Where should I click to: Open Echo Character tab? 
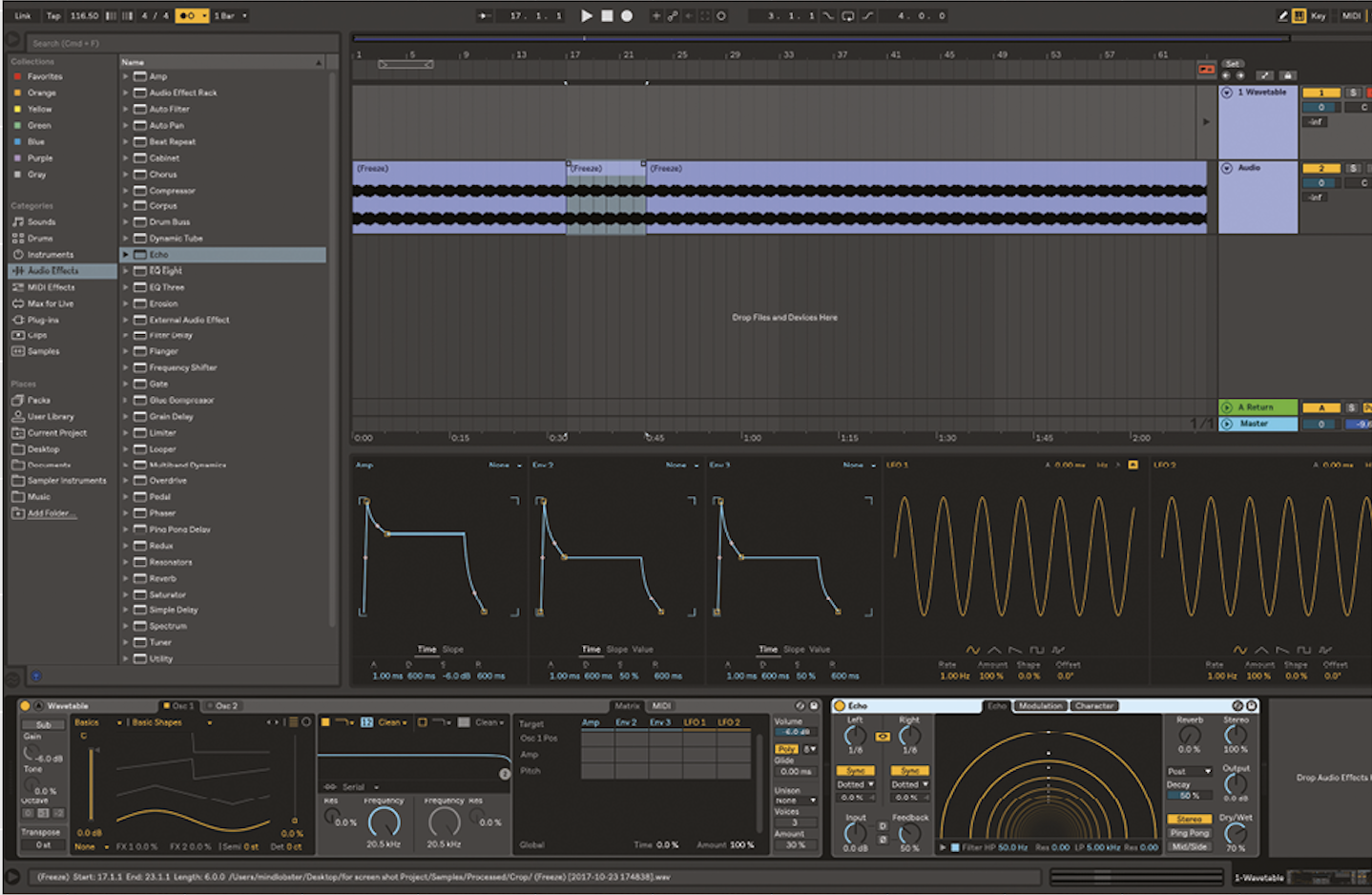pyautogui.click(x=1093, y=706)
